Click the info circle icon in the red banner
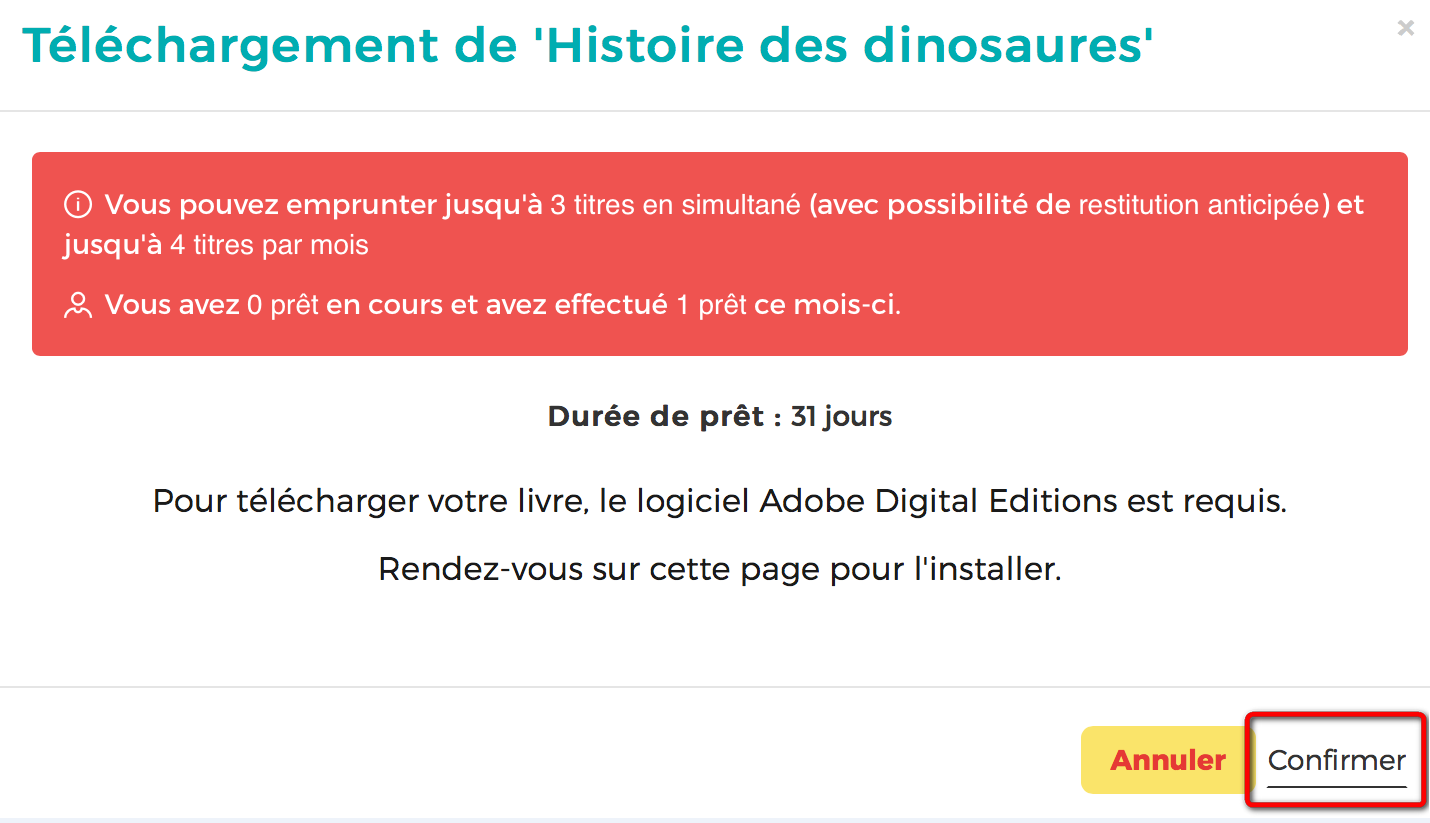Screen dimensions: 1430x823 [77, 206]
